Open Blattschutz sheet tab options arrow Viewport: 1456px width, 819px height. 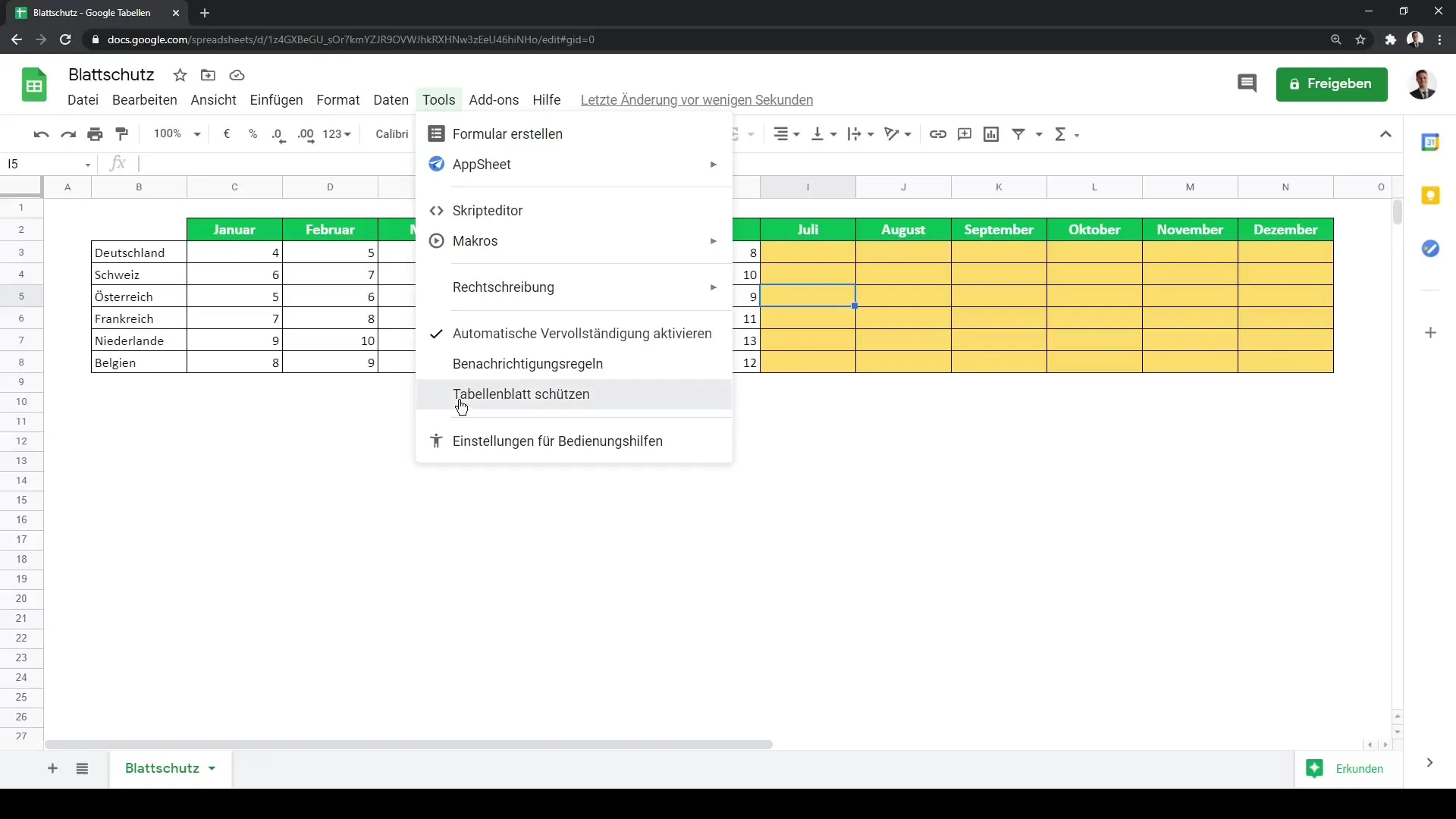tap(212, 769)
